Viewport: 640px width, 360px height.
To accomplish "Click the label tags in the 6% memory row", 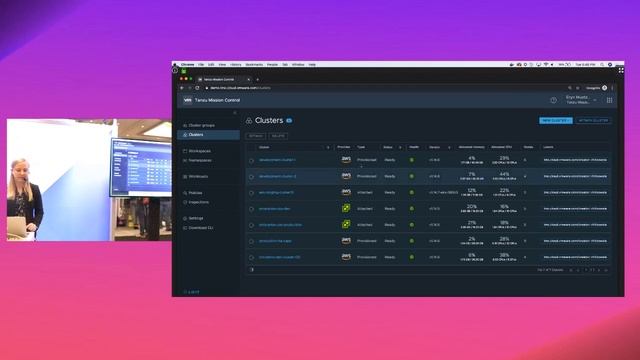I will coord(575,257).
